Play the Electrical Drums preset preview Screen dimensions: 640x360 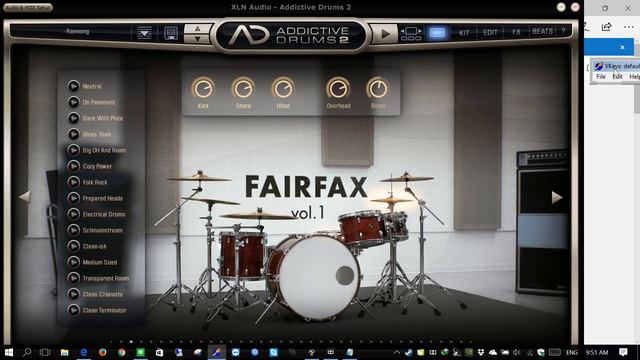73,214
